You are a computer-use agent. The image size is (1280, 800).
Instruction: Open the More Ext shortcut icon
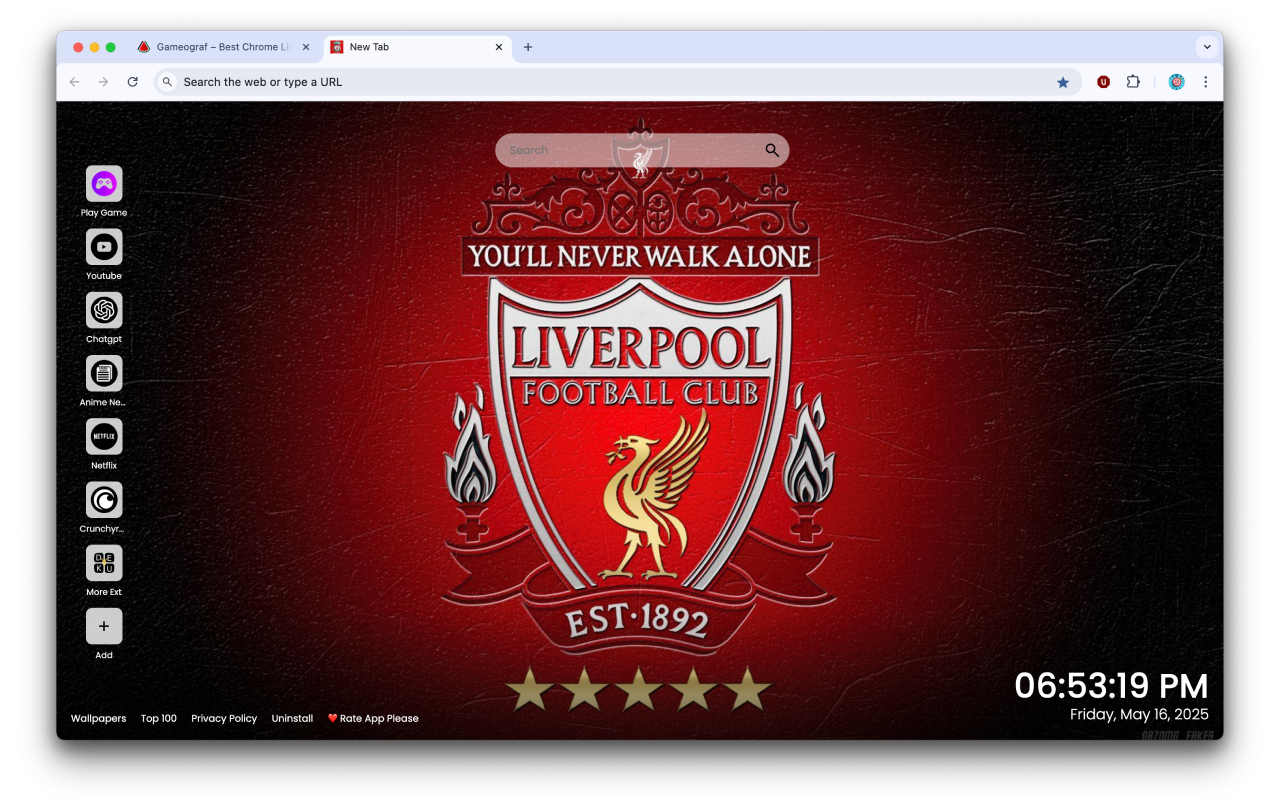[104, 563]
